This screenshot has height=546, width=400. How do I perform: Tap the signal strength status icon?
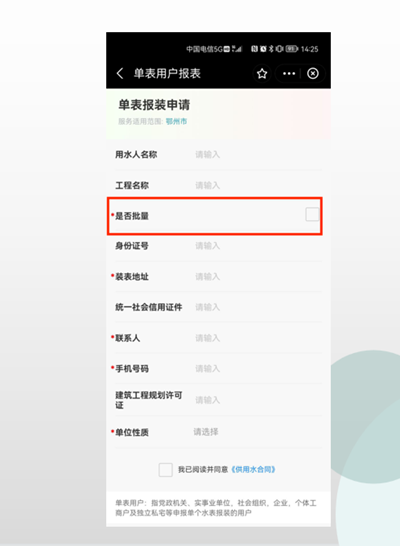point(237,49)
